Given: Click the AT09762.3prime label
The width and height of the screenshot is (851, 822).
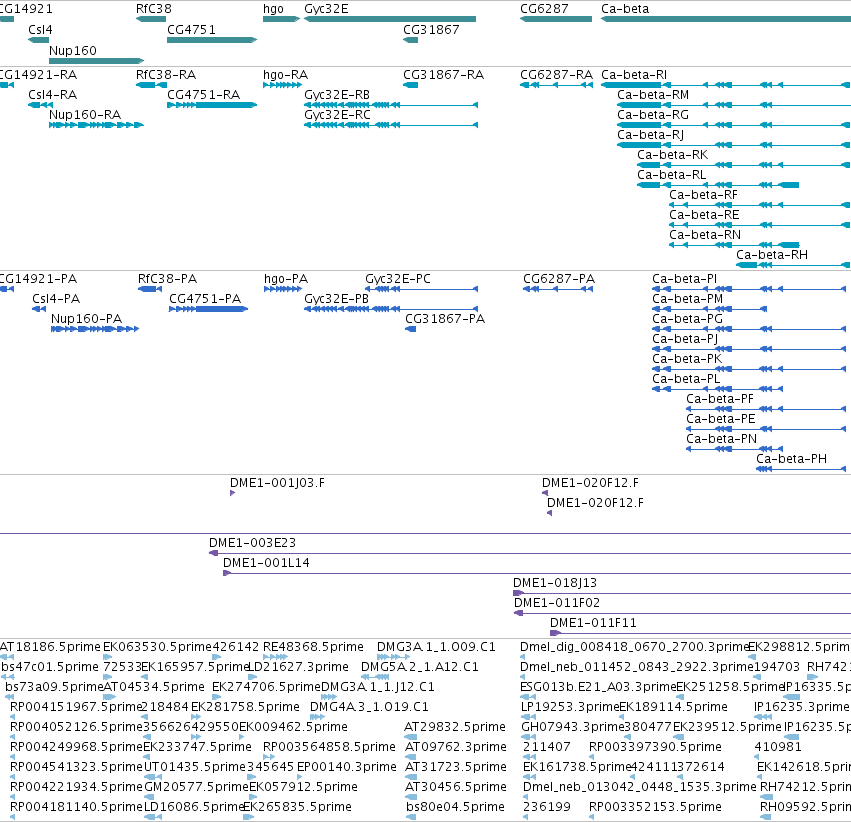Looking at the screenshot, I should [456, 747].
